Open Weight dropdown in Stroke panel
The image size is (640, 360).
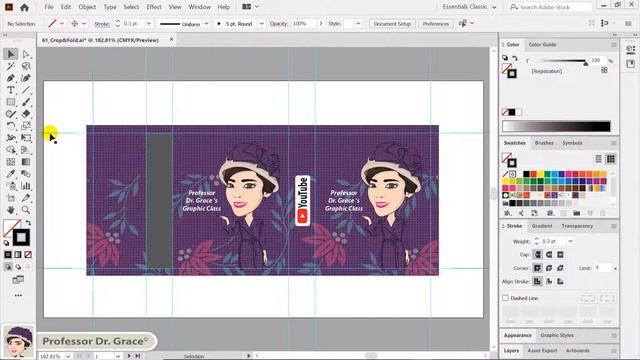570,241
